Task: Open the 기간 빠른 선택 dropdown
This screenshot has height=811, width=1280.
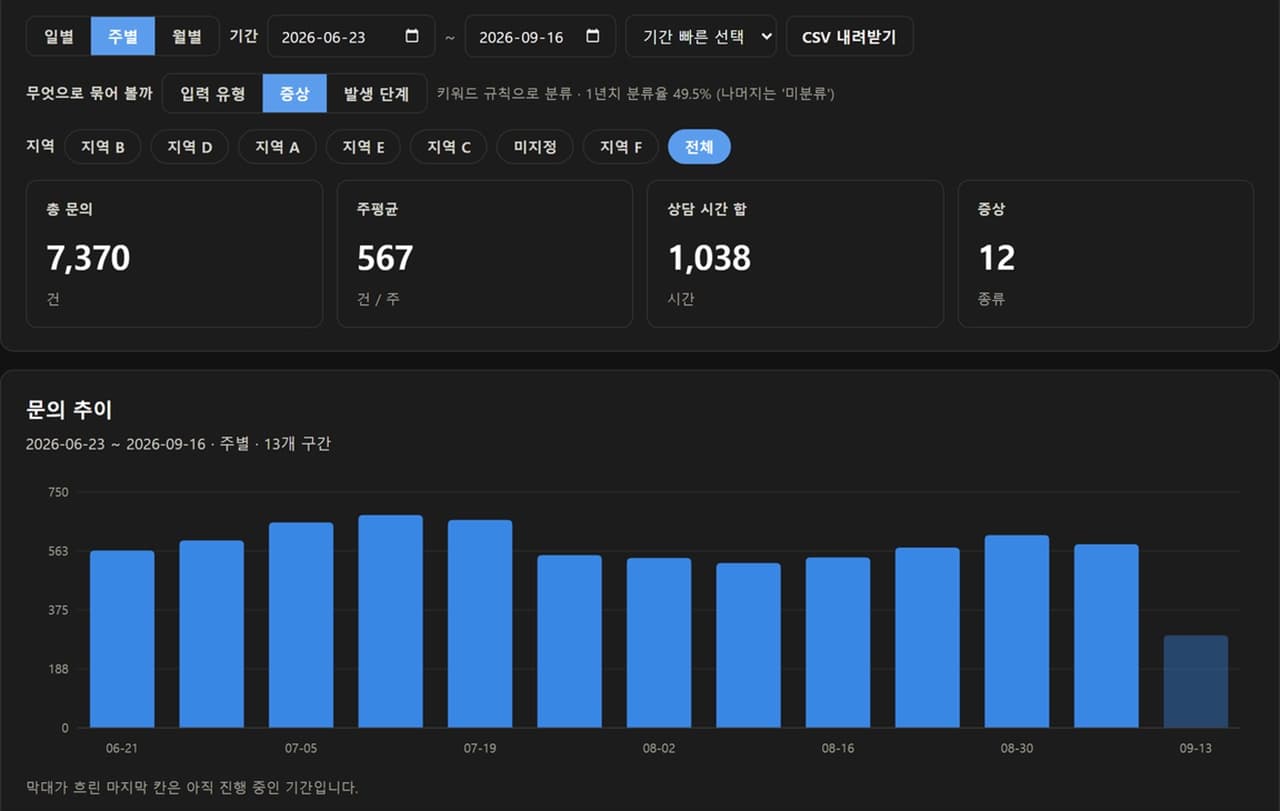Action: [701, 37]
